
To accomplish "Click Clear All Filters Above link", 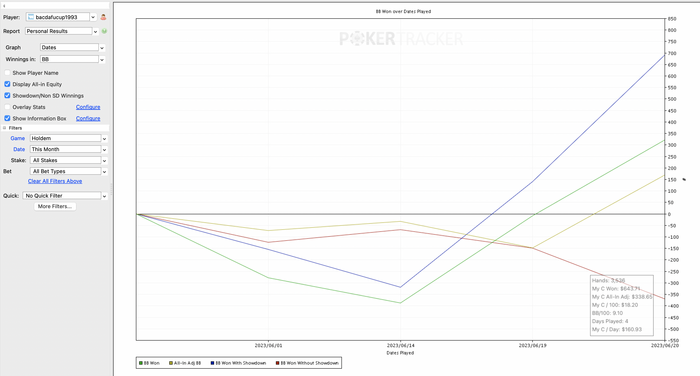I will point(55,181).
